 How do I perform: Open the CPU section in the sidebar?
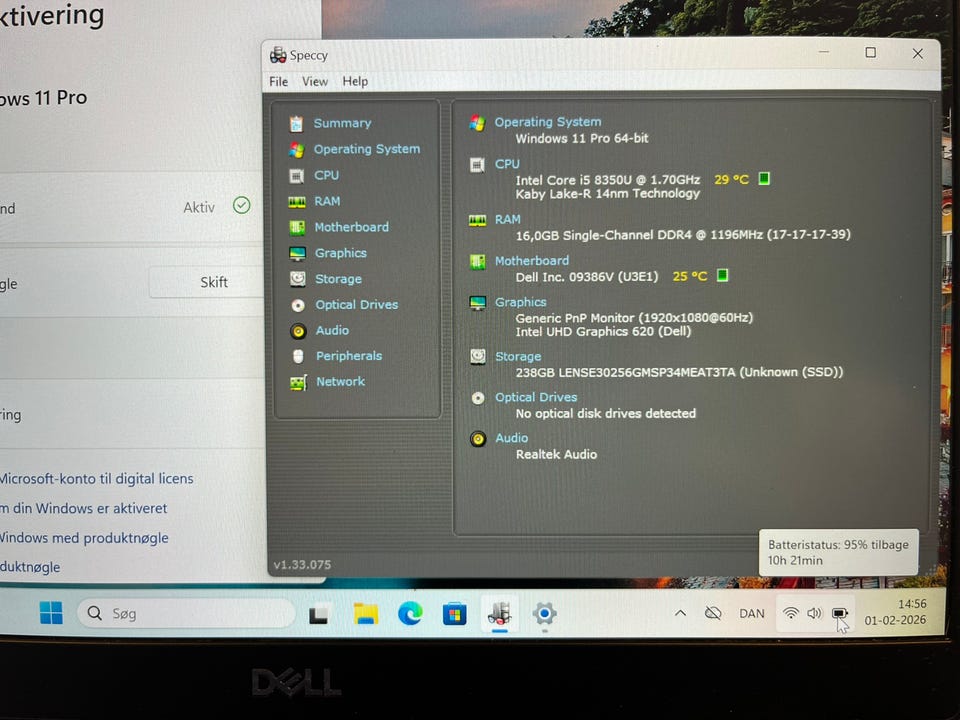(326, 175)
